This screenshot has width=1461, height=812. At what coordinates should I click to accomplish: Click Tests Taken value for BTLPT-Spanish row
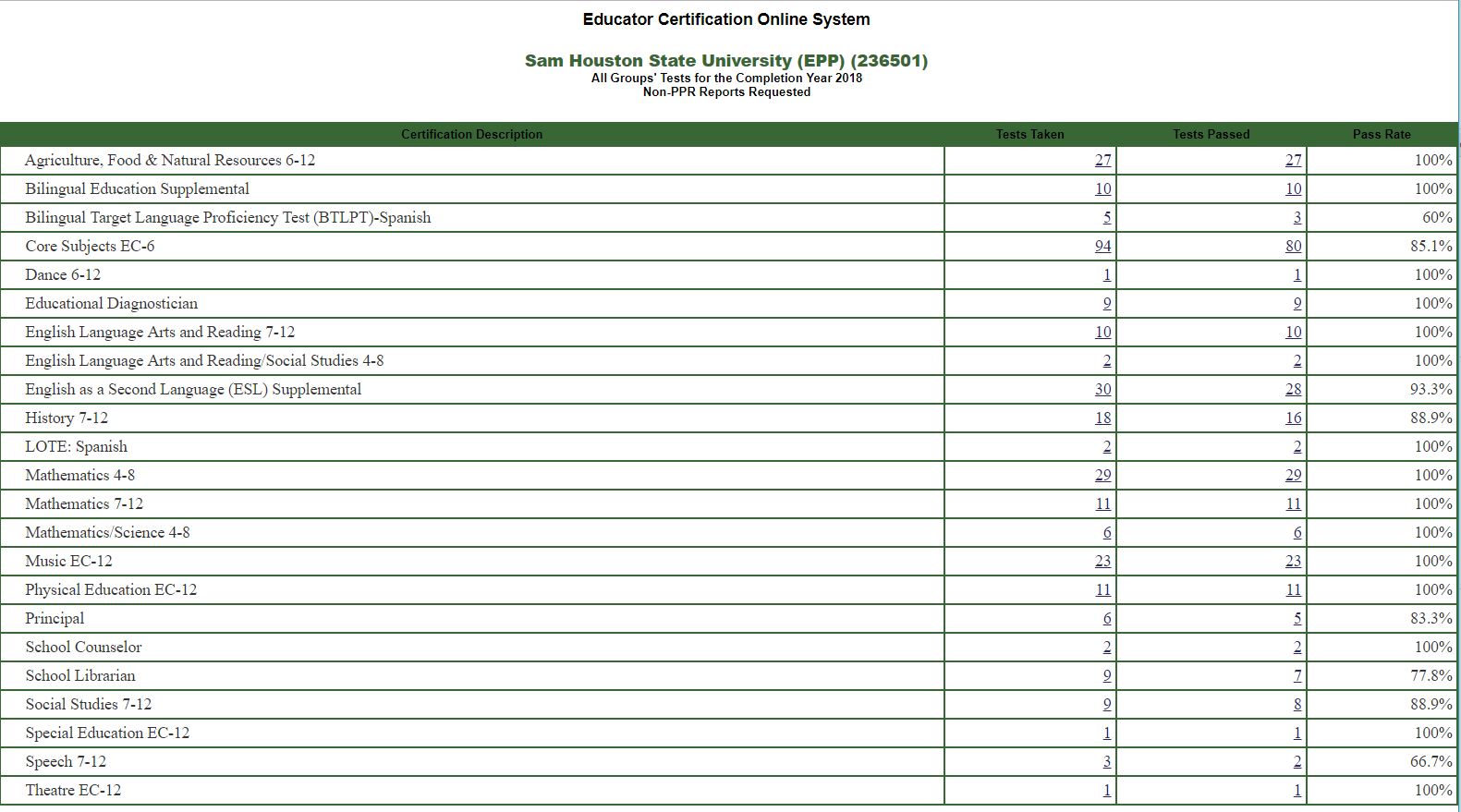coord(1106,217)
